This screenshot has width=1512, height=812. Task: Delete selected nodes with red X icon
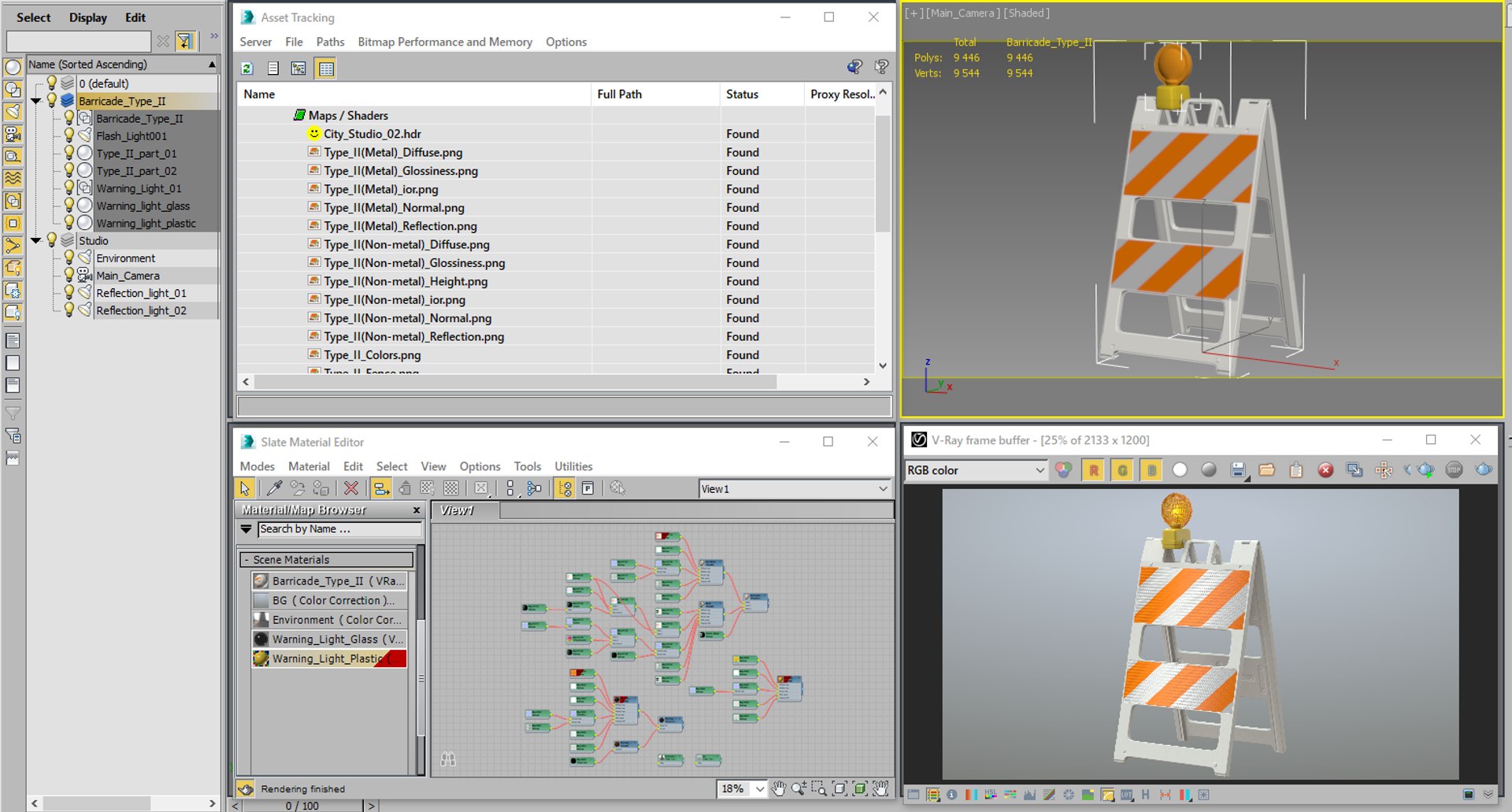click(351, 488)
